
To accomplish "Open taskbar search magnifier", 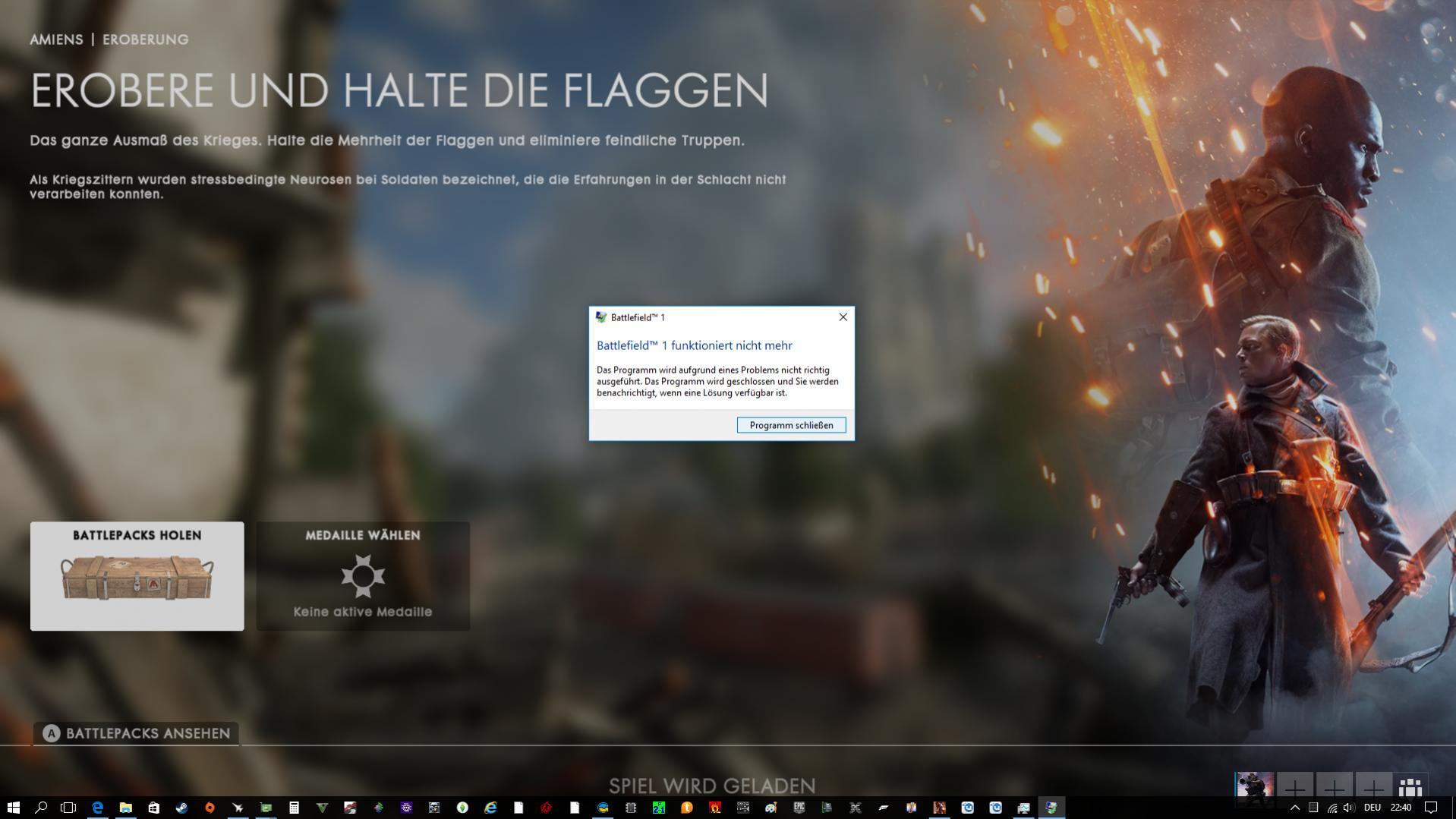I will pyautogui.click(x=41, y=808).
